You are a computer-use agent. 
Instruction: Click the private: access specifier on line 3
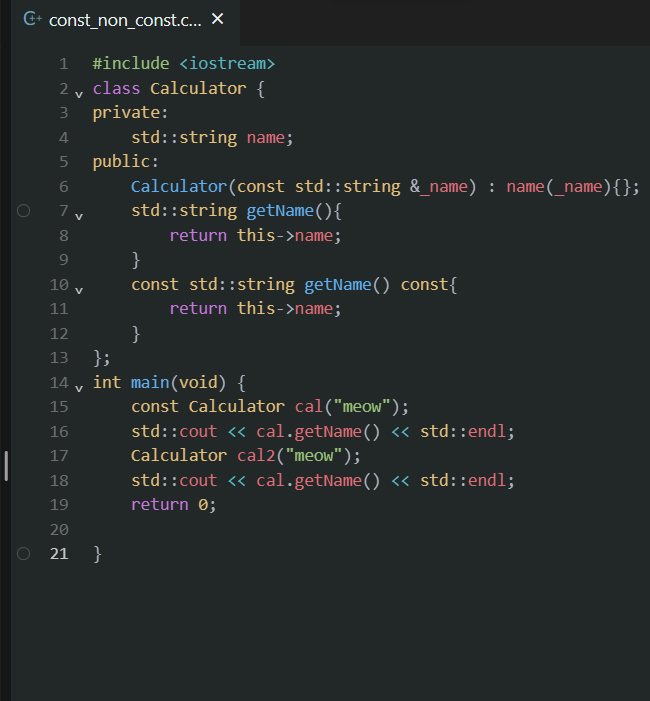[x=131, y=112]
